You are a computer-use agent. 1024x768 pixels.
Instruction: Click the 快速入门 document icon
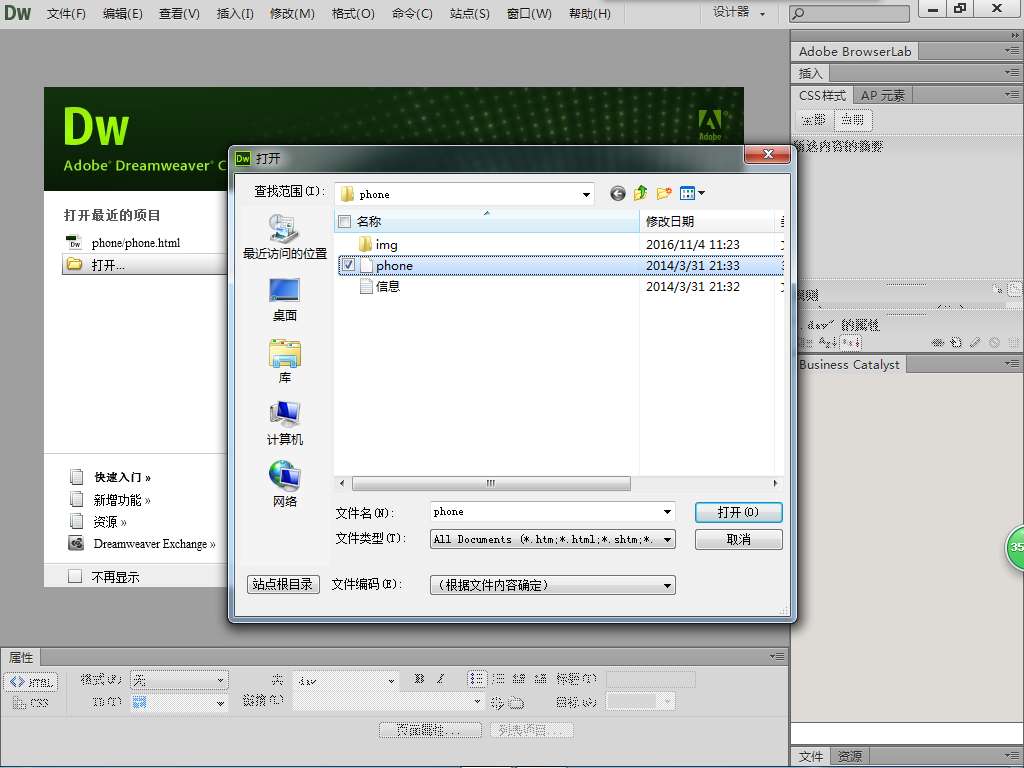(x=76, y=477)
